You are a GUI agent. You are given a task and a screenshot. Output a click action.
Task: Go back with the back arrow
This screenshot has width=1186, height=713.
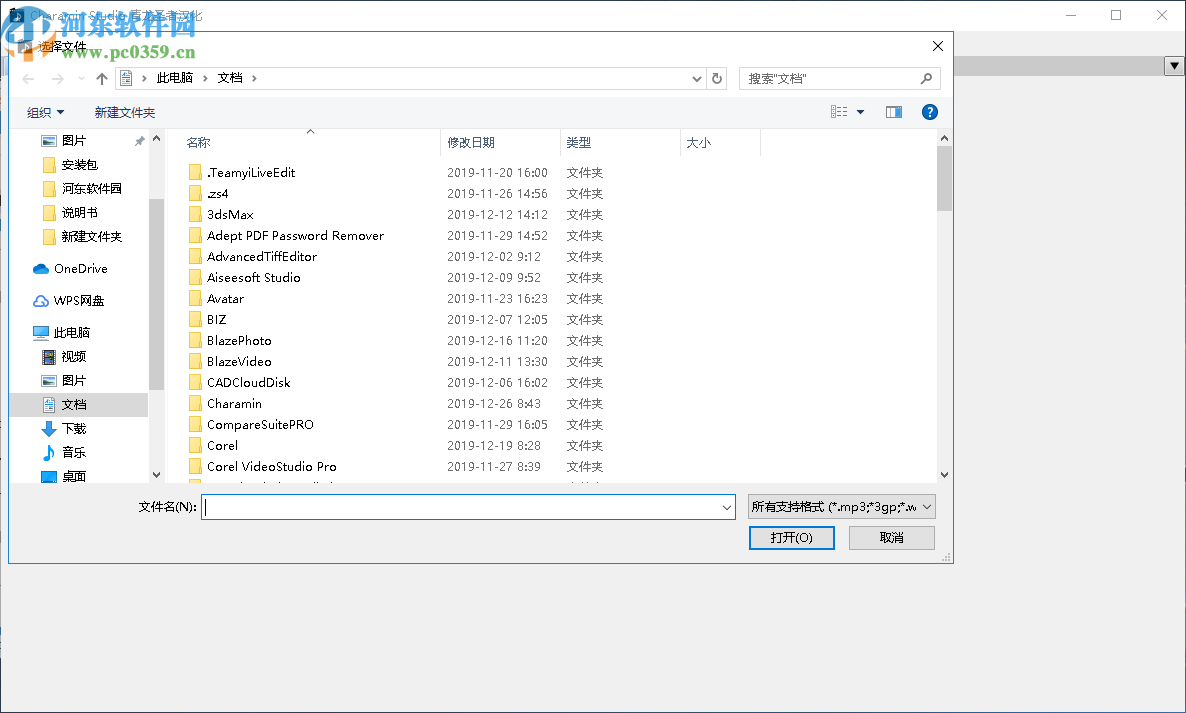click(x=29, y=79)
